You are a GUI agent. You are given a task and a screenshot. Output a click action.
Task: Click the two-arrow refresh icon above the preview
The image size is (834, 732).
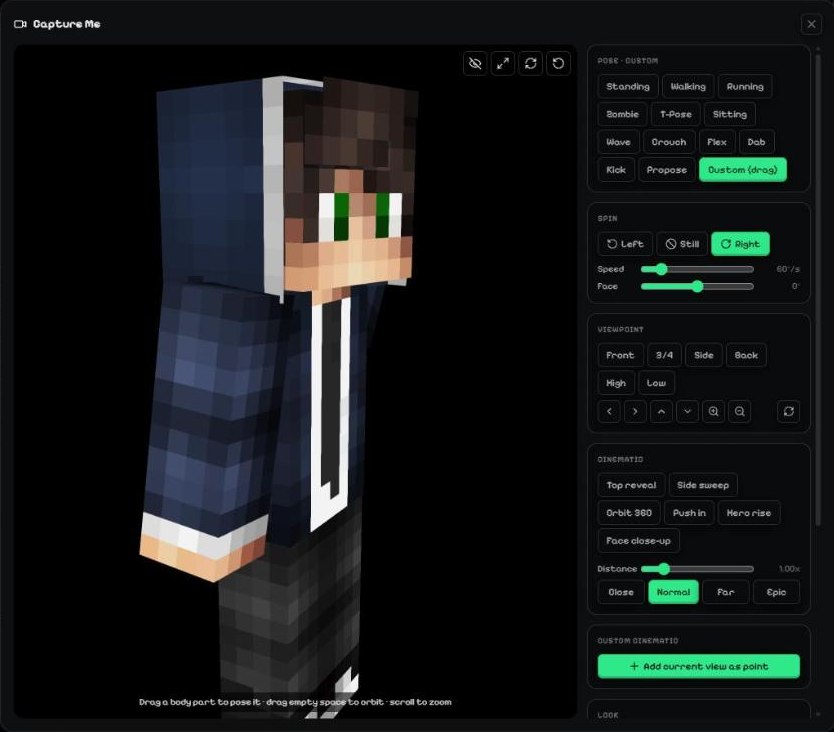530,64
